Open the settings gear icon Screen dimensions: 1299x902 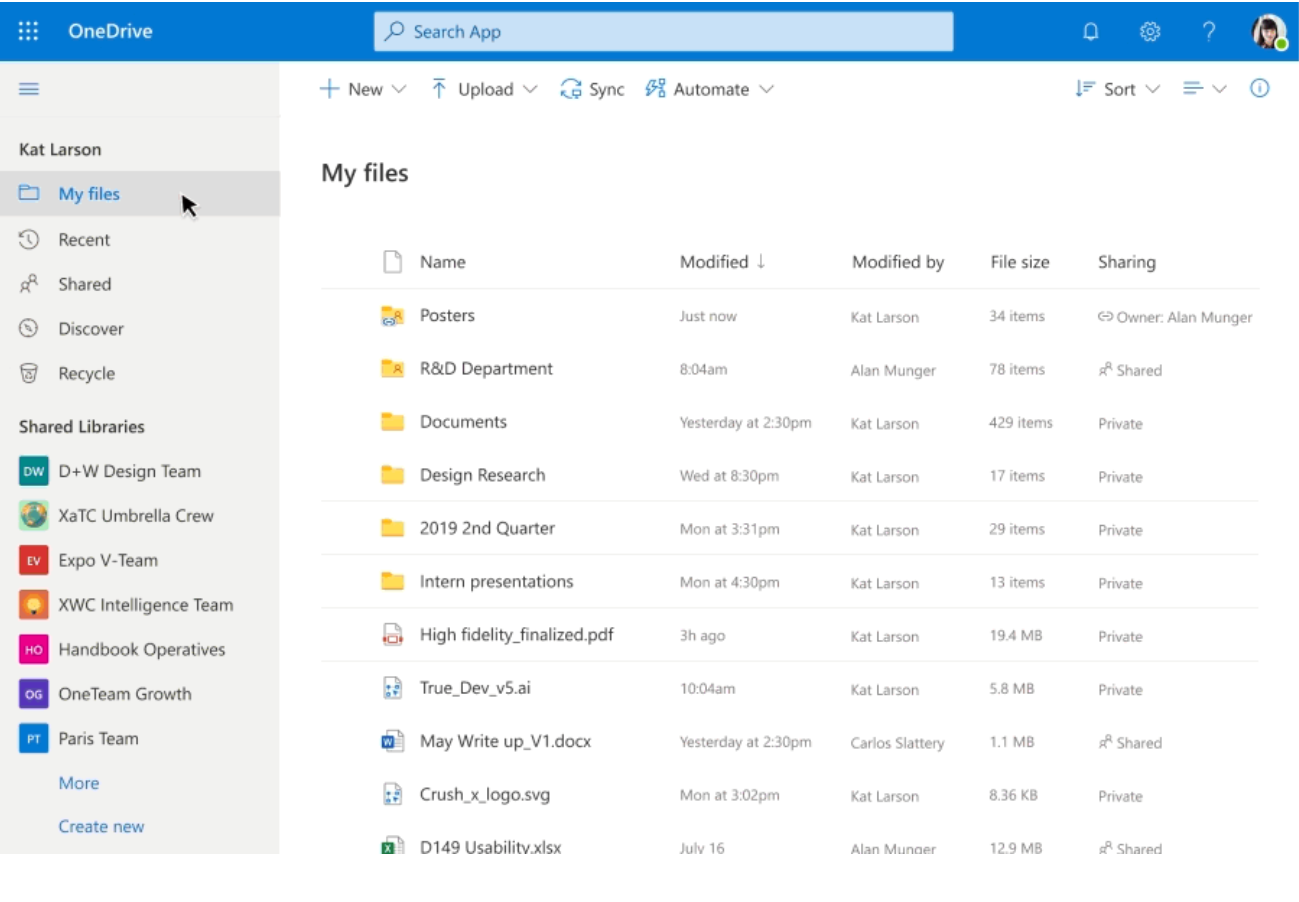pos(1150,32)
